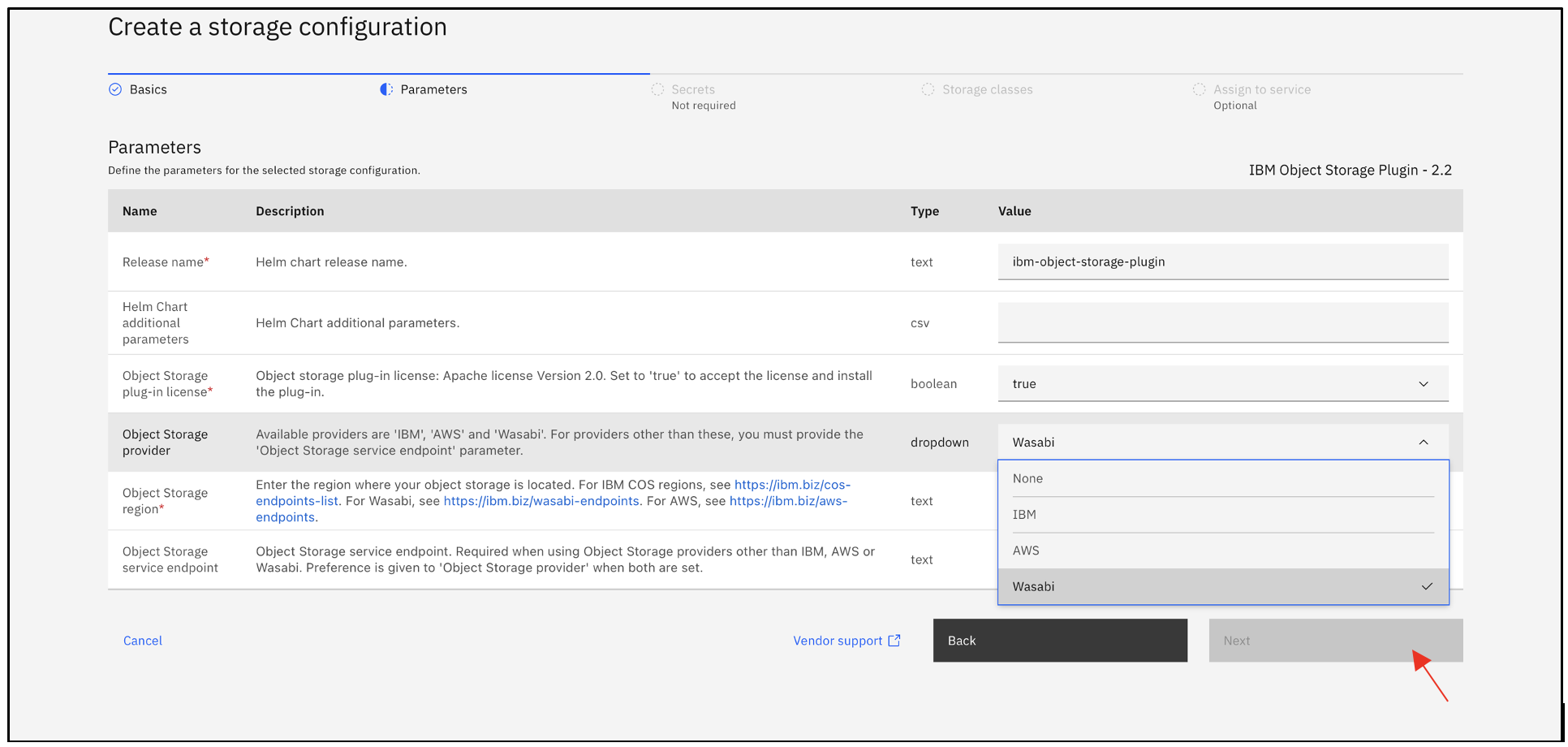The image size is (1568, 747).
Task: Click the 'csv' type cell
Action: pos(920,322)
